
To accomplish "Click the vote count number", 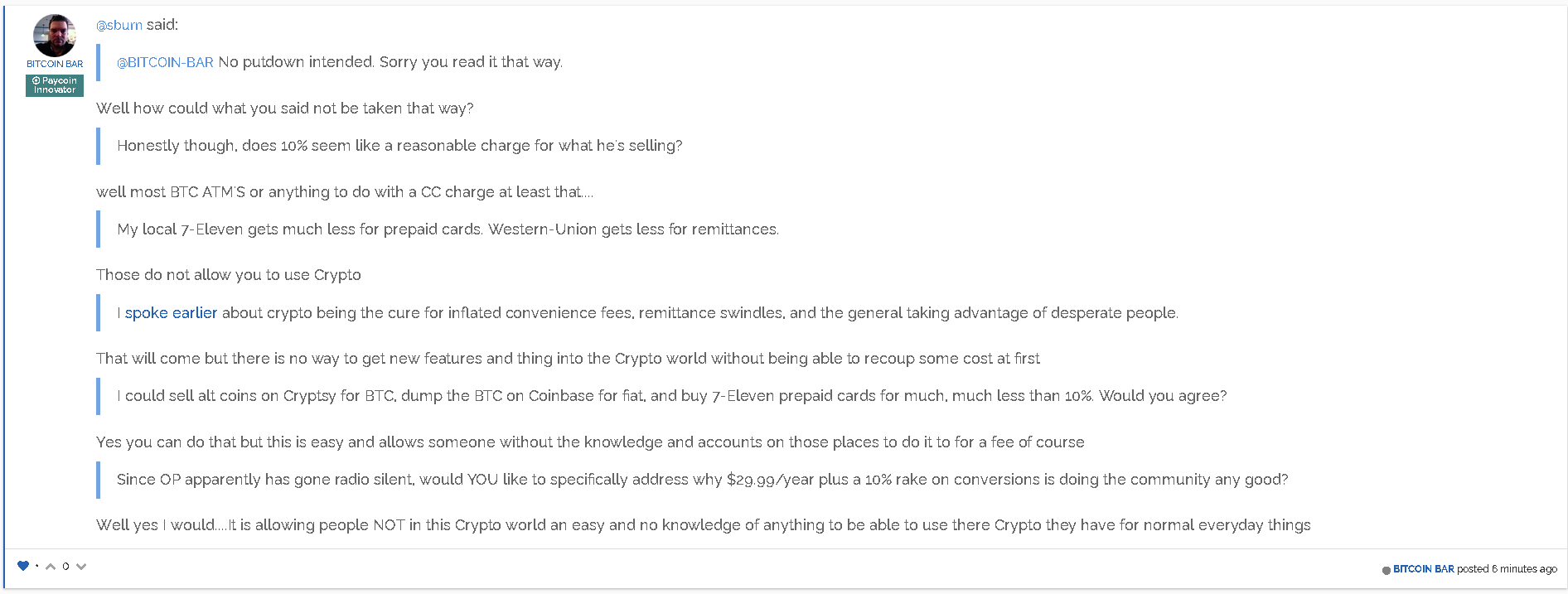I will click(65, 567).
